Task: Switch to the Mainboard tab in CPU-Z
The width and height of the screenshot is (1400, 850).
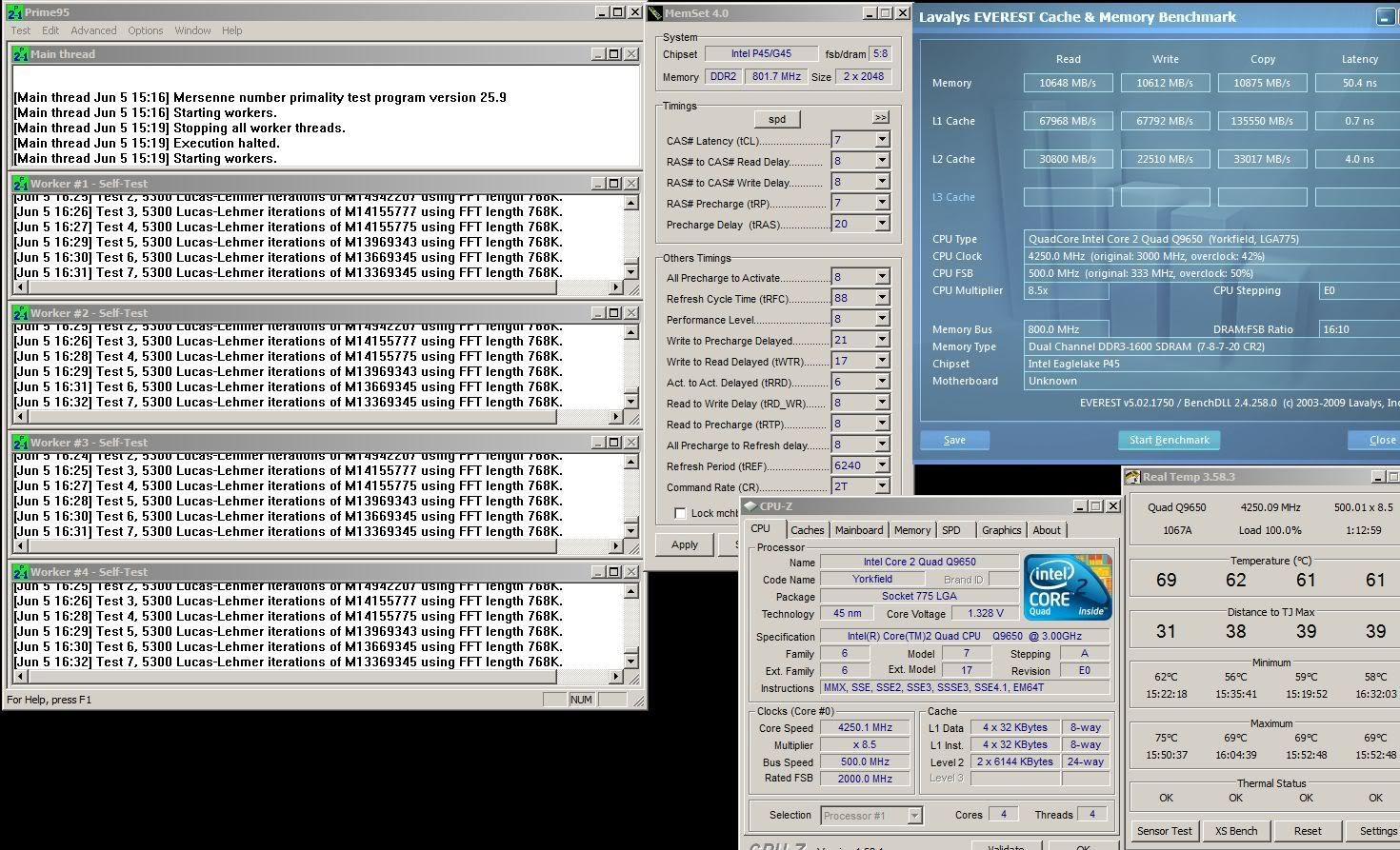Action: [x=859, y=530]
